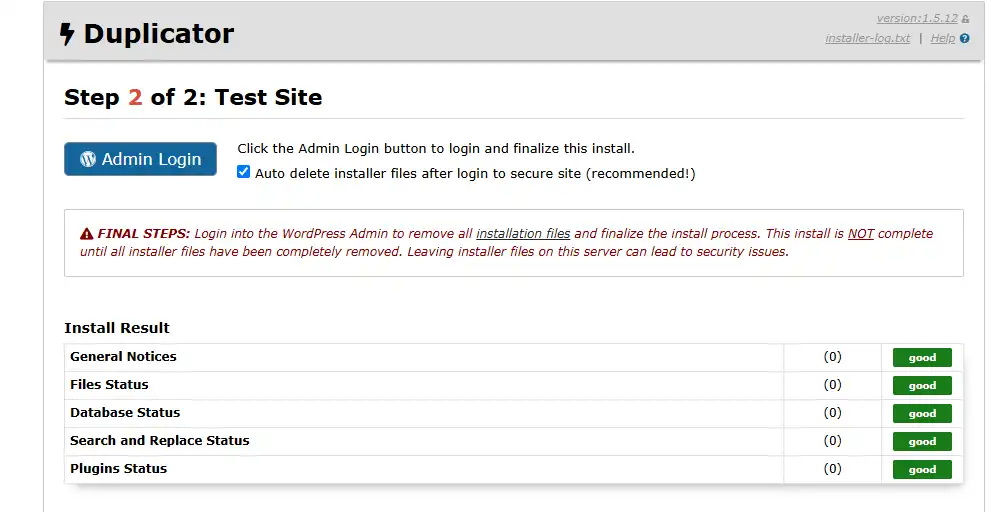Click the red warning triangle icon
The image size is (991, 512).
coord(87,234)
